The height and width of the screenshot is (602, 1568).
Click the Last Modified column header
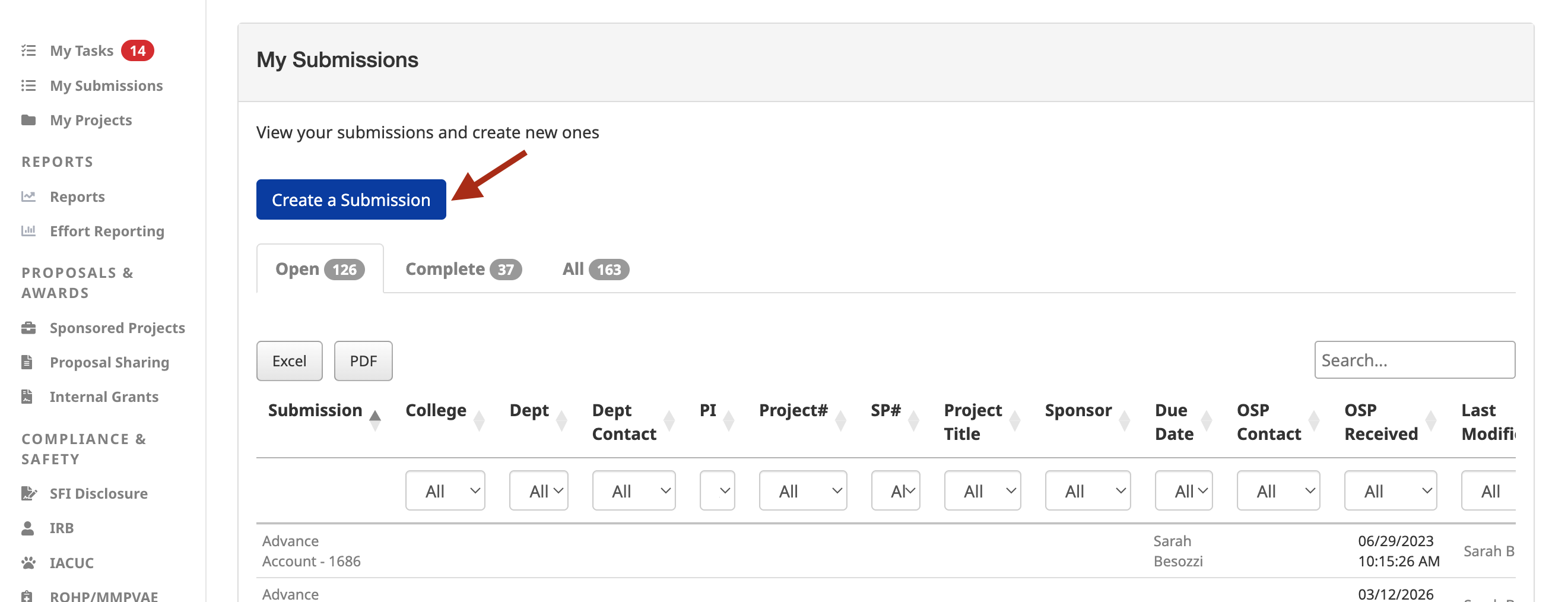coord(1488,421)
